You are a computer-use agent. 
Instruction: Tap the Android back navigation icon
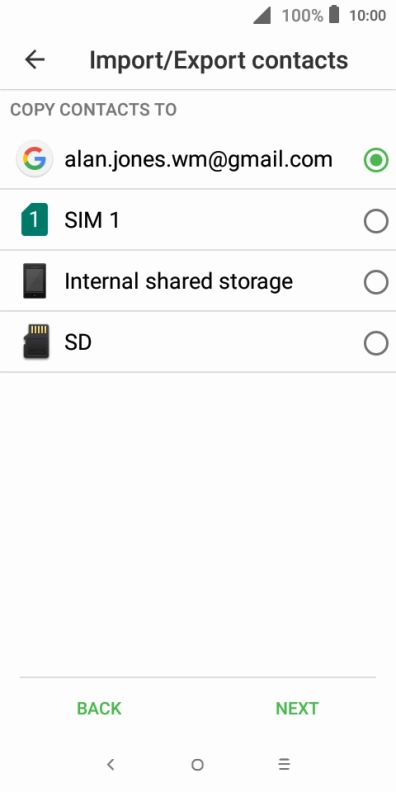pos(111,764)
